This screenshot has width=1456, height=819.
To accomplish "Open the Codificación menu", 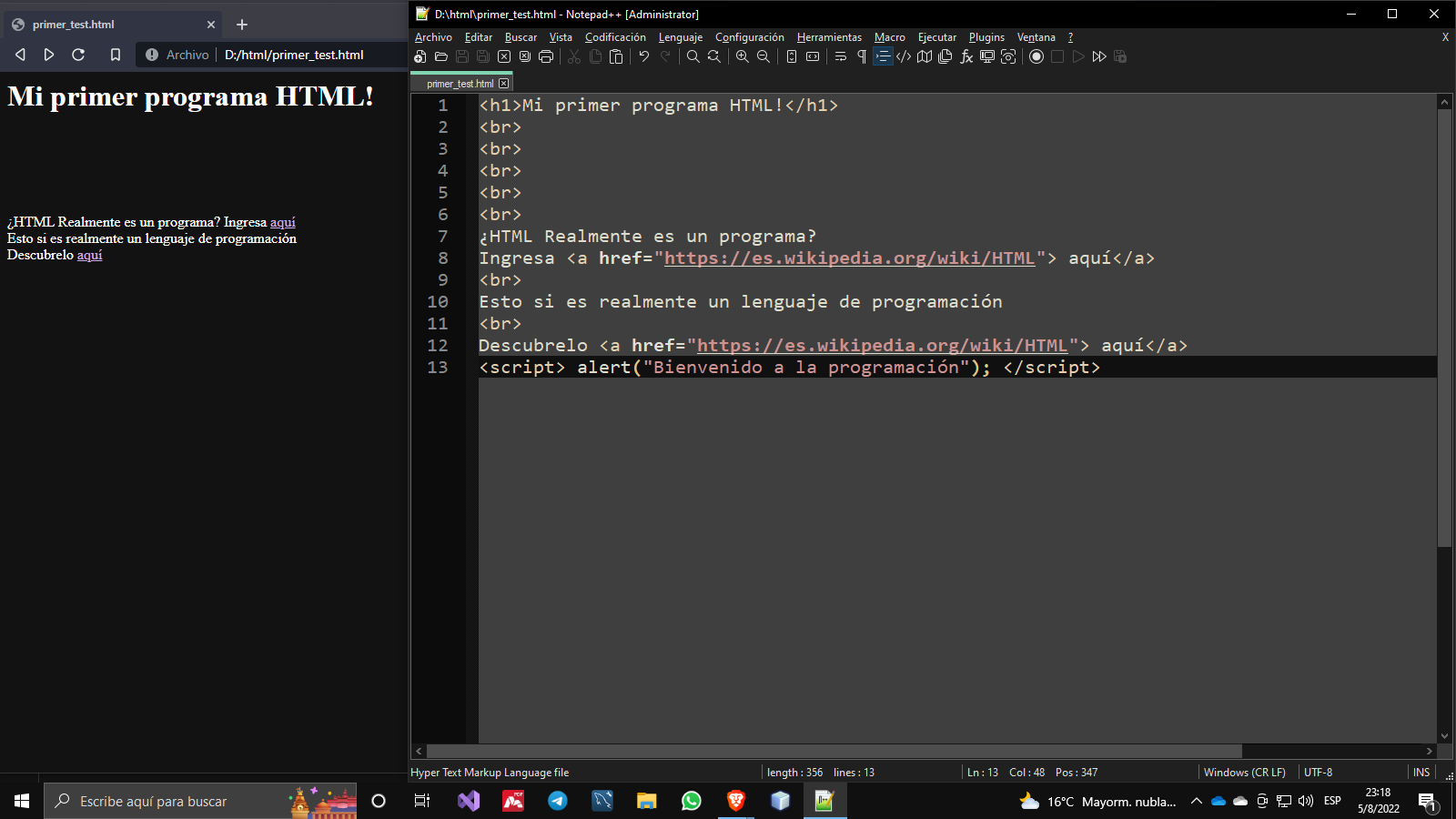I will (x=615, y=37).
